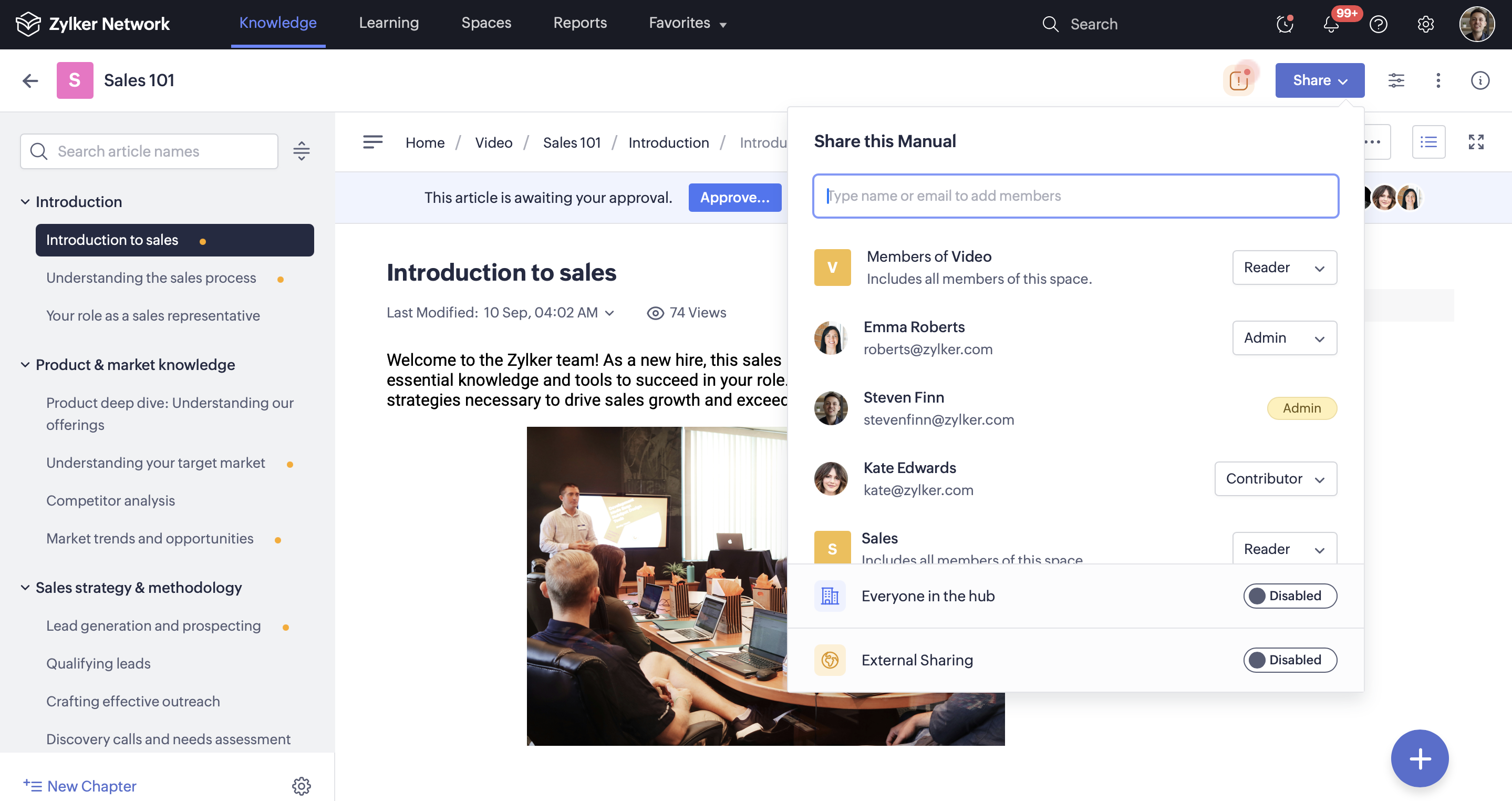Open the manual info icon

point(1480,80)
